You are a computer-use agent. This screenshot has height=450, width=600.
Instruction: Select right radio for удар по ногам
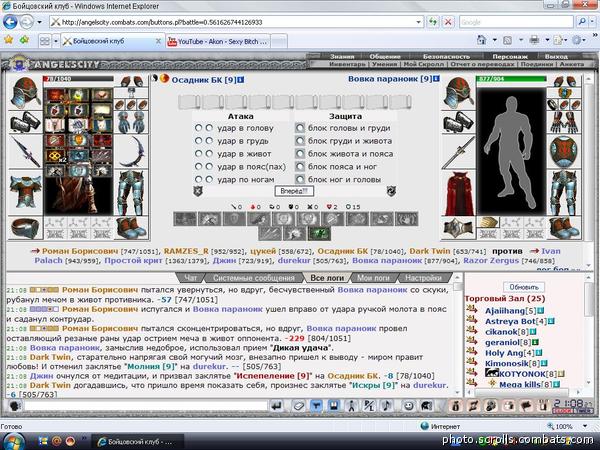coord(209,179)
